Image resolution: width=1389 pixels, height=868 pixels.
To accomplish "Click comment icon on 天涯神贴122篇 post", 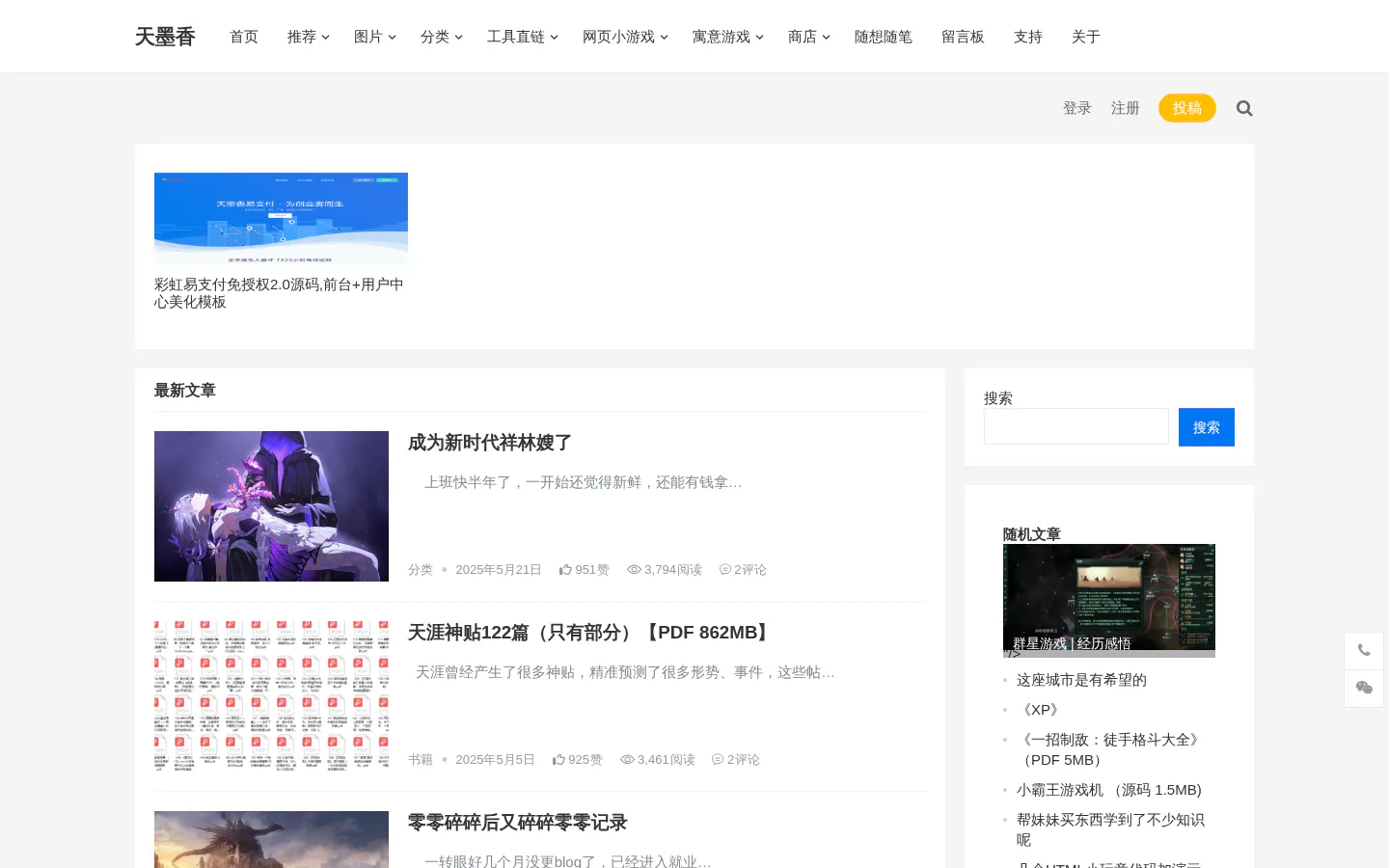I will [718, 760].
